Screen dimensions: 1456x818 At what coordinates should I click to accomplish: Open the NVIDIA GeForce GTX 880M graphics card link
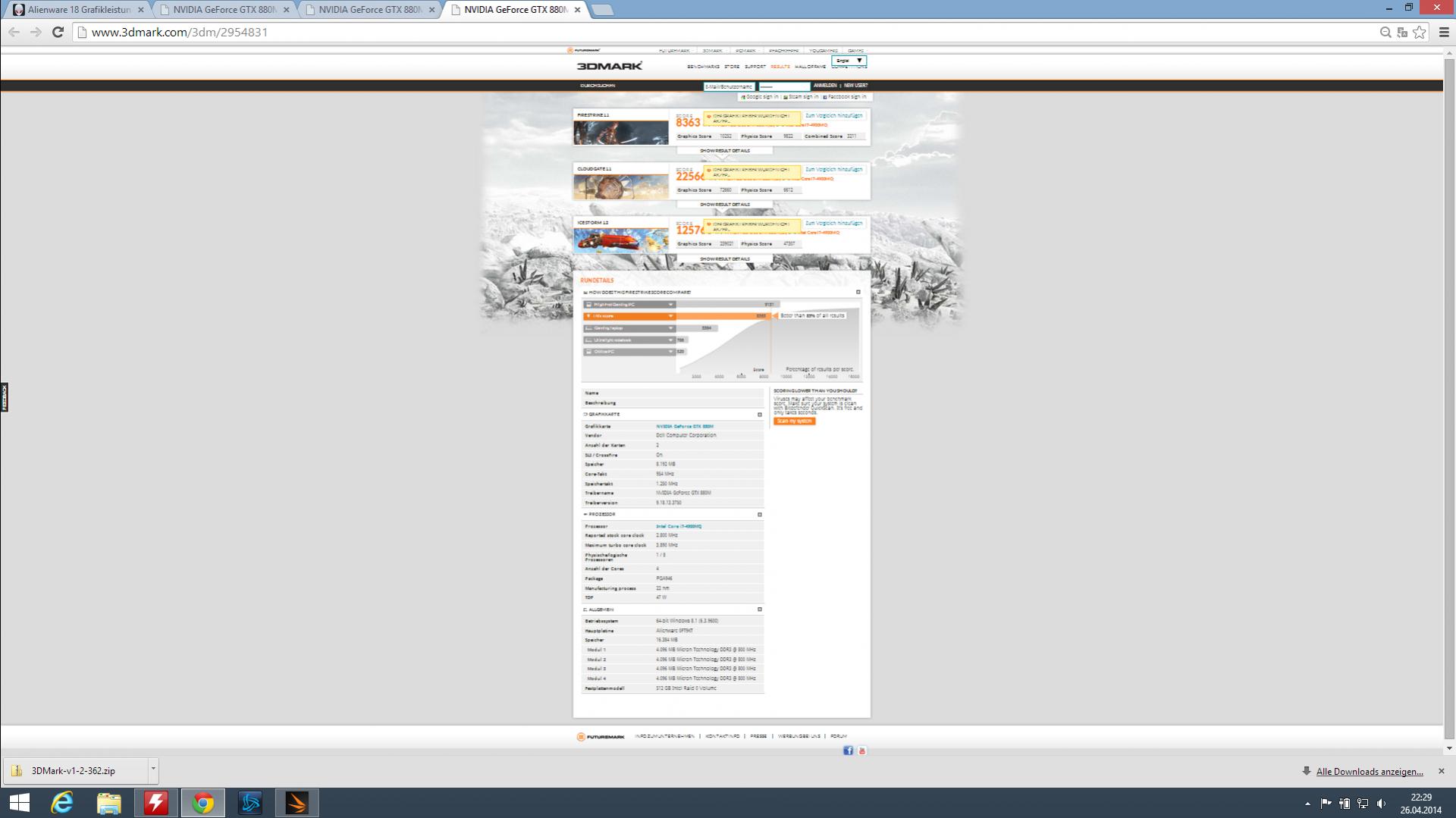[685, 427]
